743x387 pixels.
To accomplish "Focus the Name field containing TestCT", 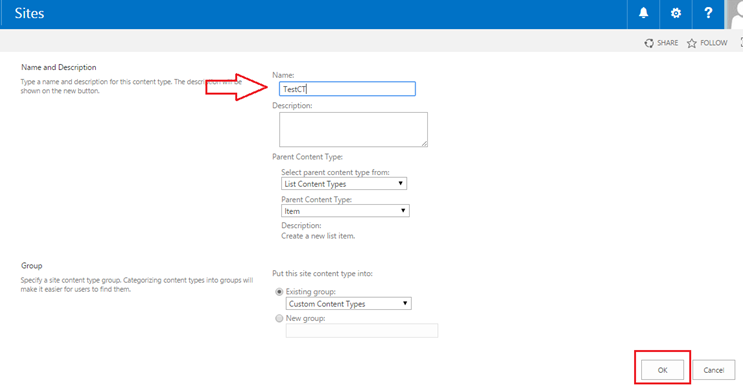I will click(347, 89).
